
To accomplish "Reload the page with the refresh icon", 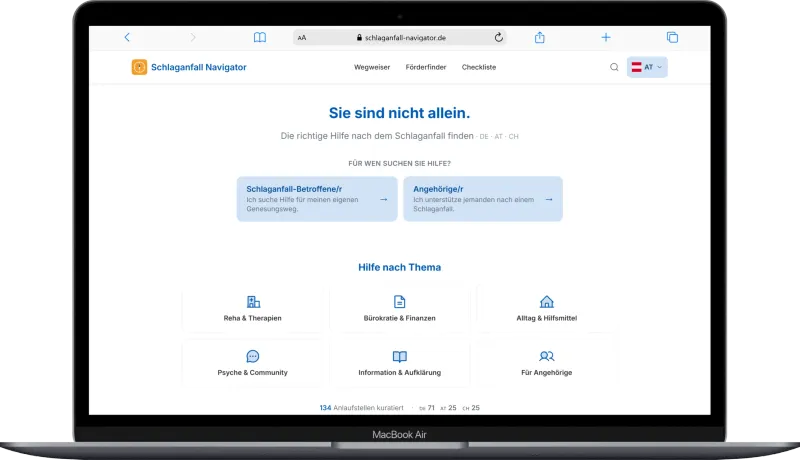I will [498, 37].
